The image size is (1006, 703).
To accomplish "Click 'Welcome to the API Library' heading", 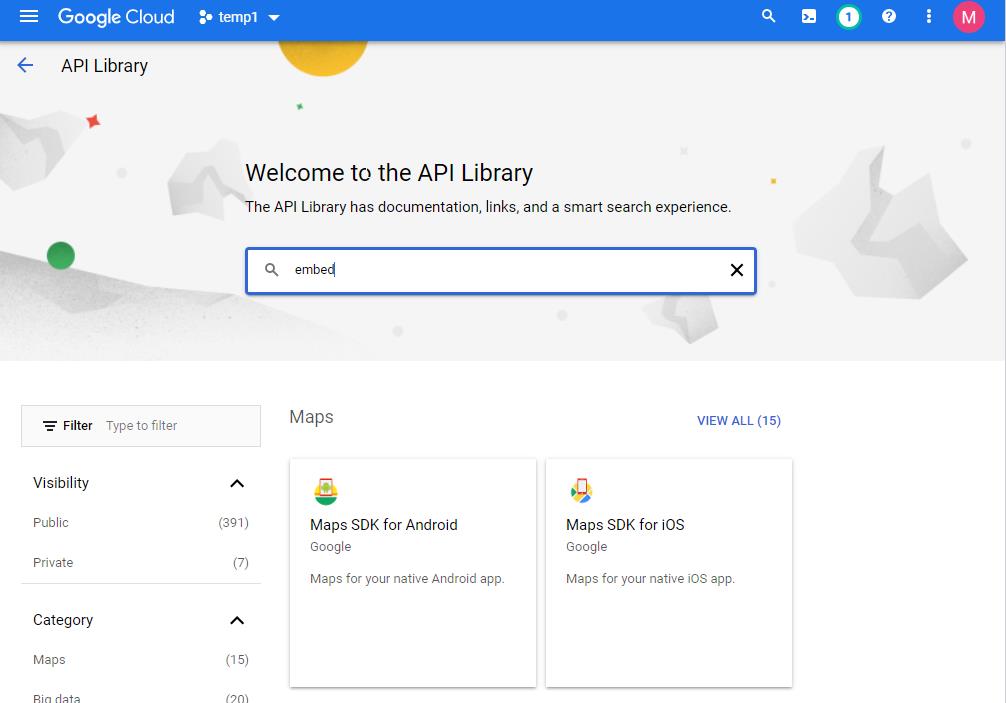I will coord(389,173).
